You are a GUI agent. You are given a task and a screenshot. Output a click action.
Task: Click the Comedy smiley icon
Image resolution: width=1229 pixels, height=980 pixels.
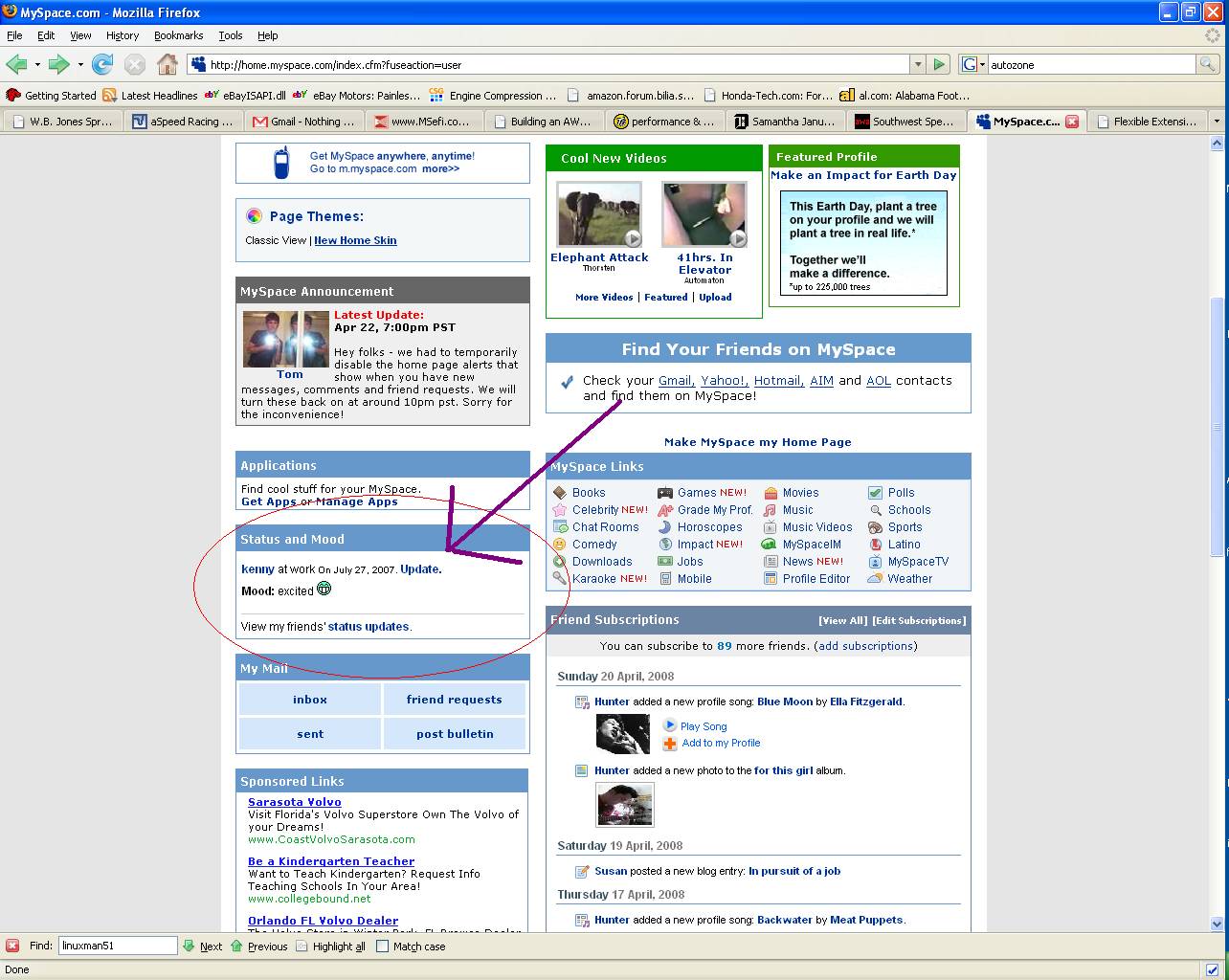560,545
